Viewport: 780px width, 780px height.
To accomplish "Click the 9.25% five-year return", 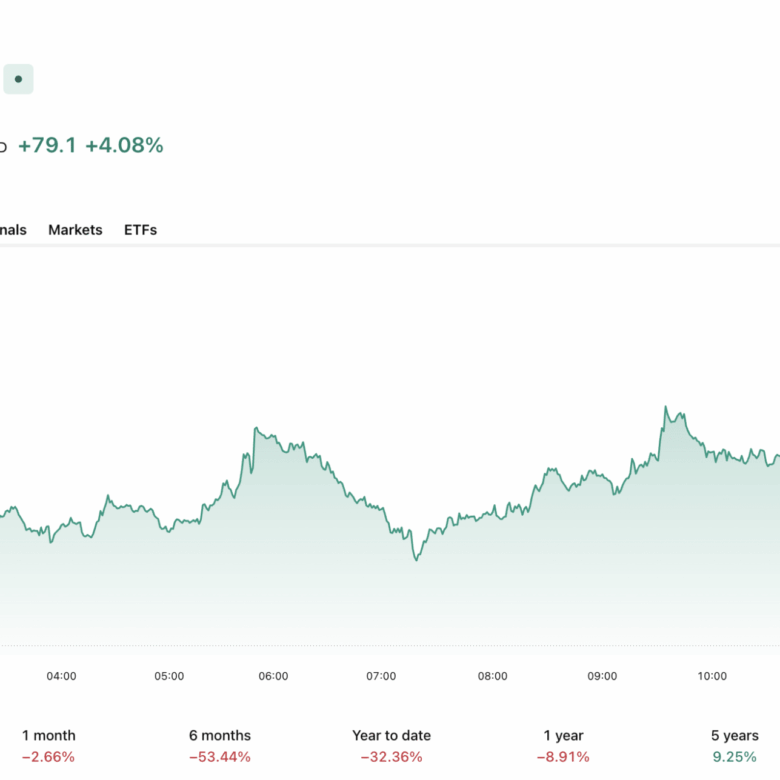I will (x=734, y=757).
